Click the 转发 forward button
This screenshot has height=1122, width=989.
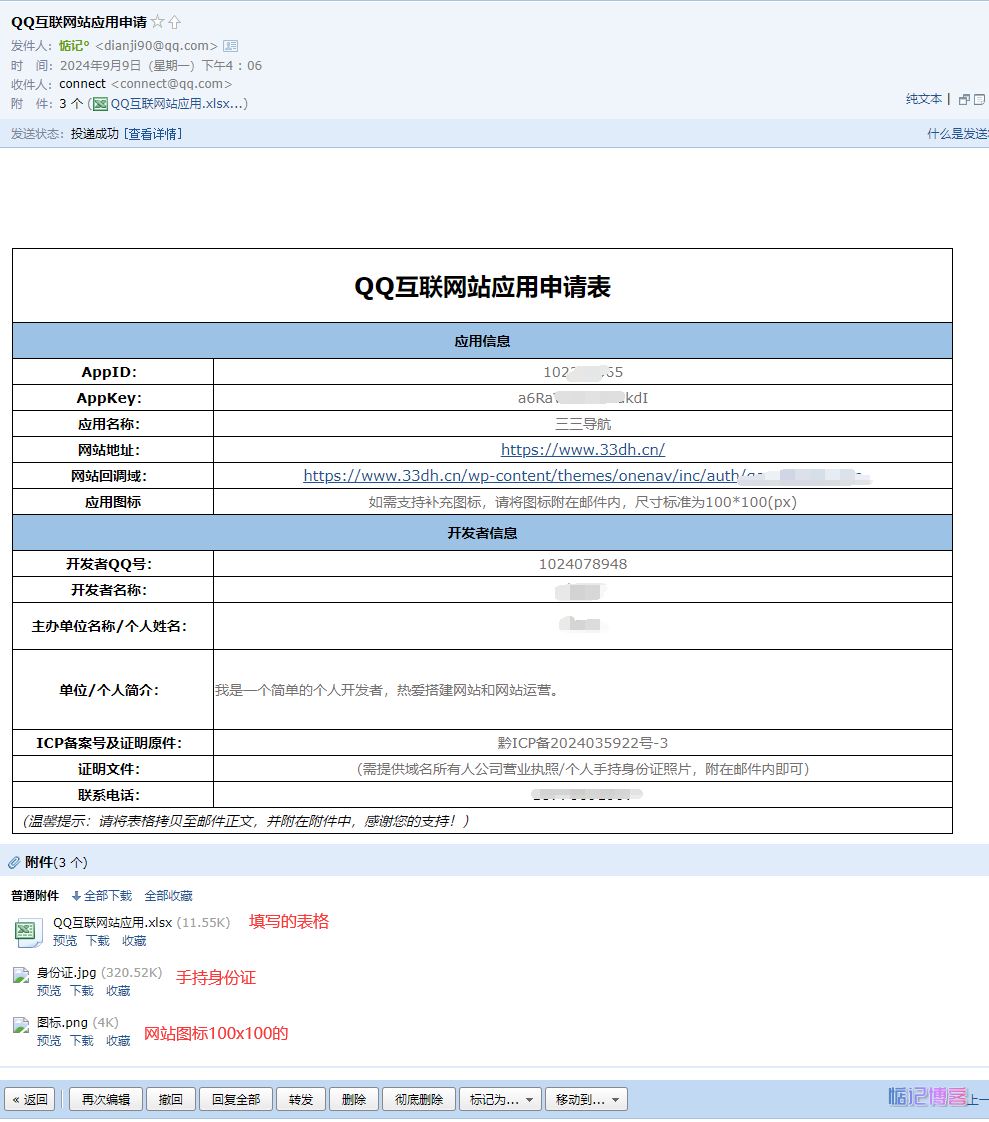301,1099
